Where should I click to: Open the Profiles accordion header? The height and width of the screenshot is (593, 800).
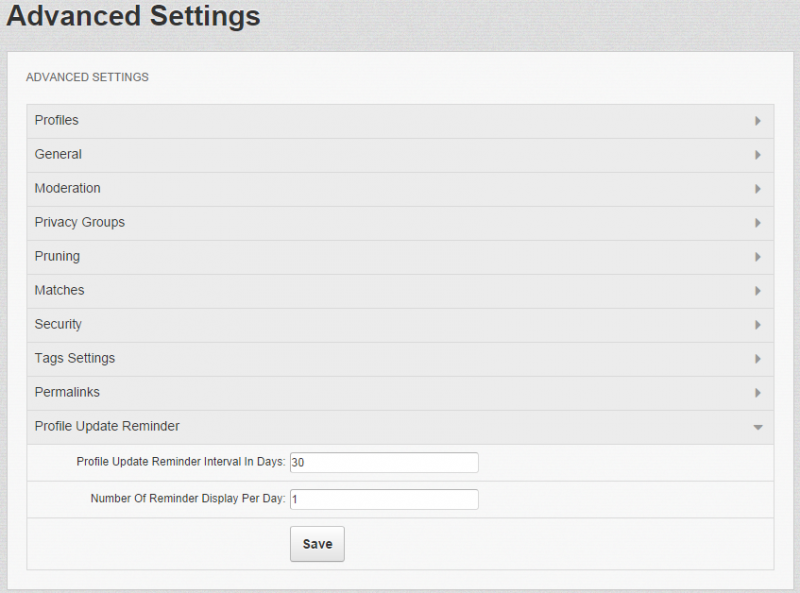(x=400, y=121)
